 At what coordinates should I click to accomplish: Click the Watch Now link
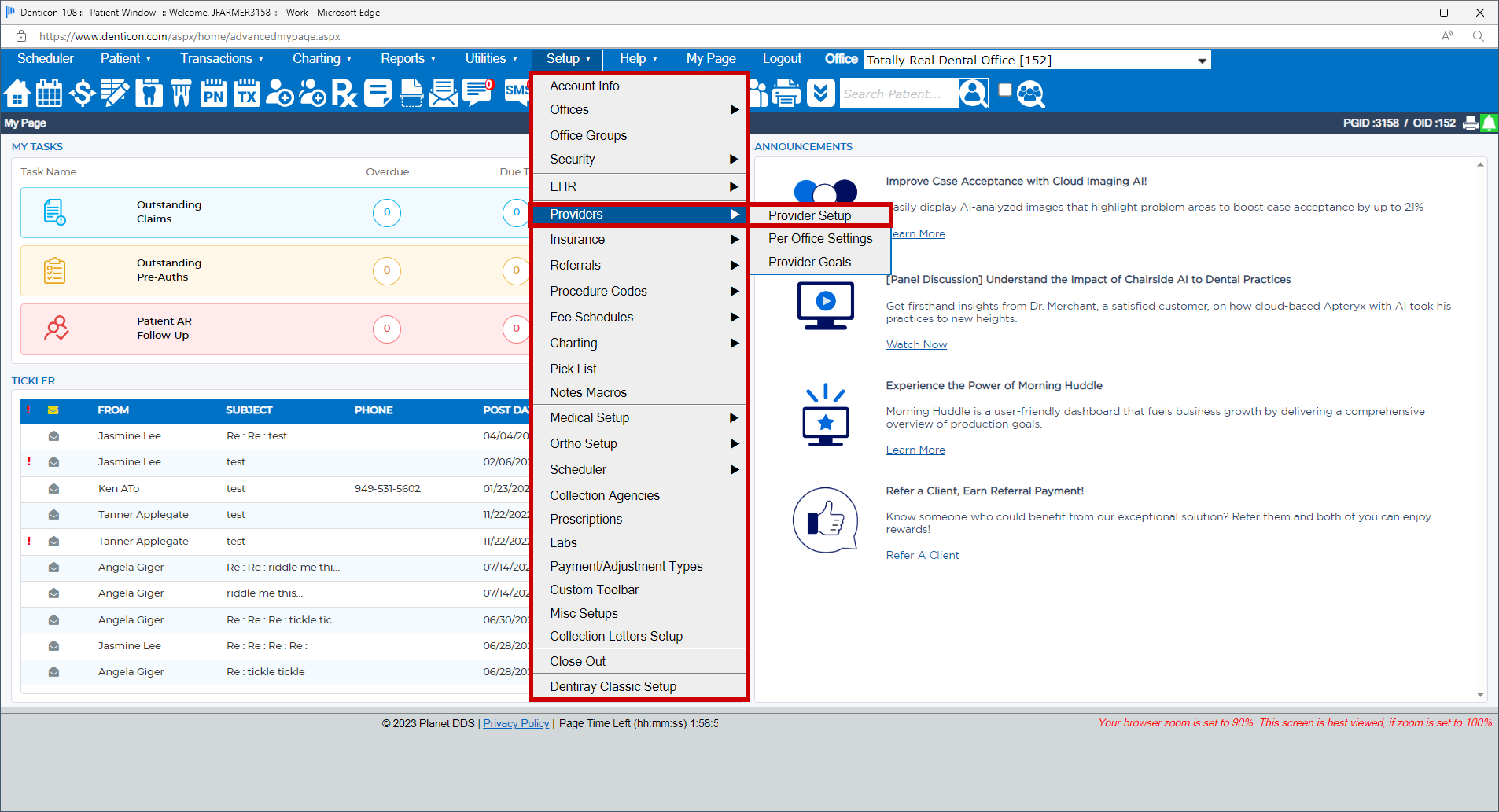(916, 345)
